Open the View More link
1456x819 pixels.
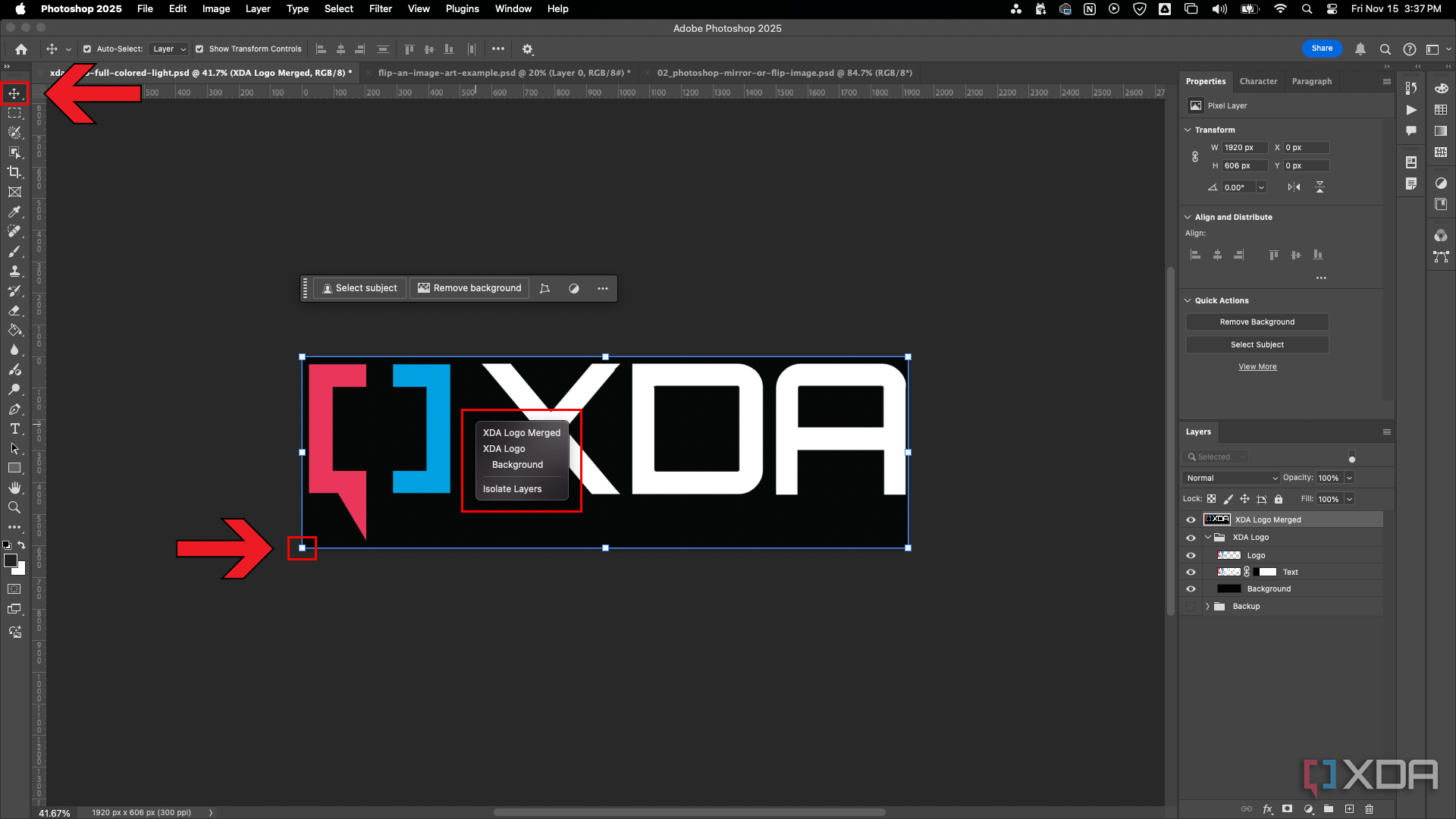click(1257, 367)
